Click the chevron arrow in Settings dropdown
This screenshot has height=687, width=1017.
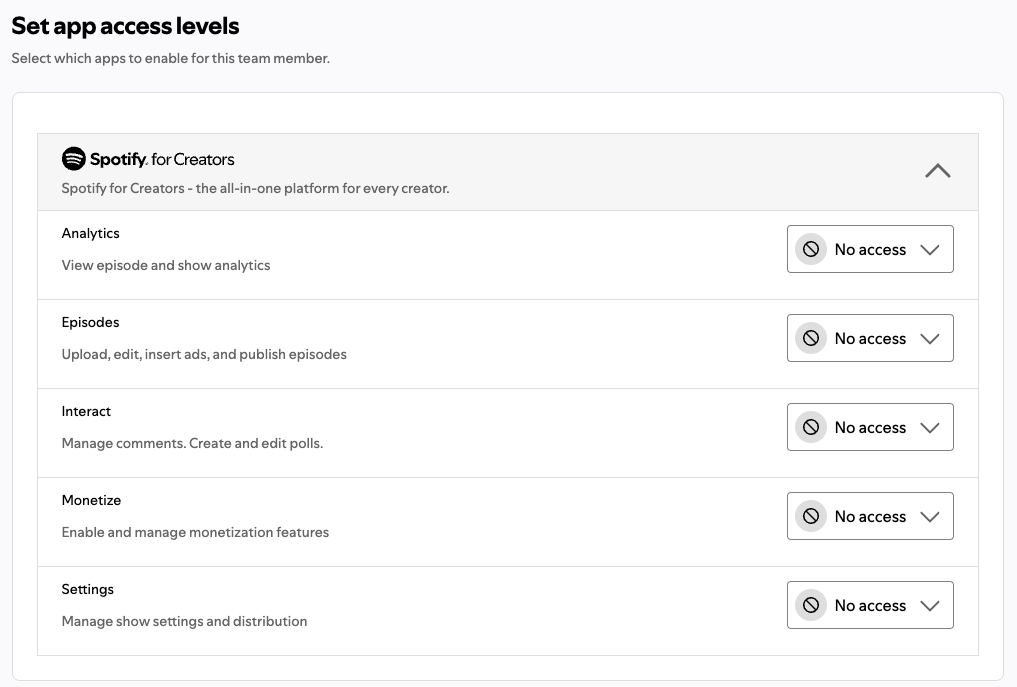click(929, 605)
